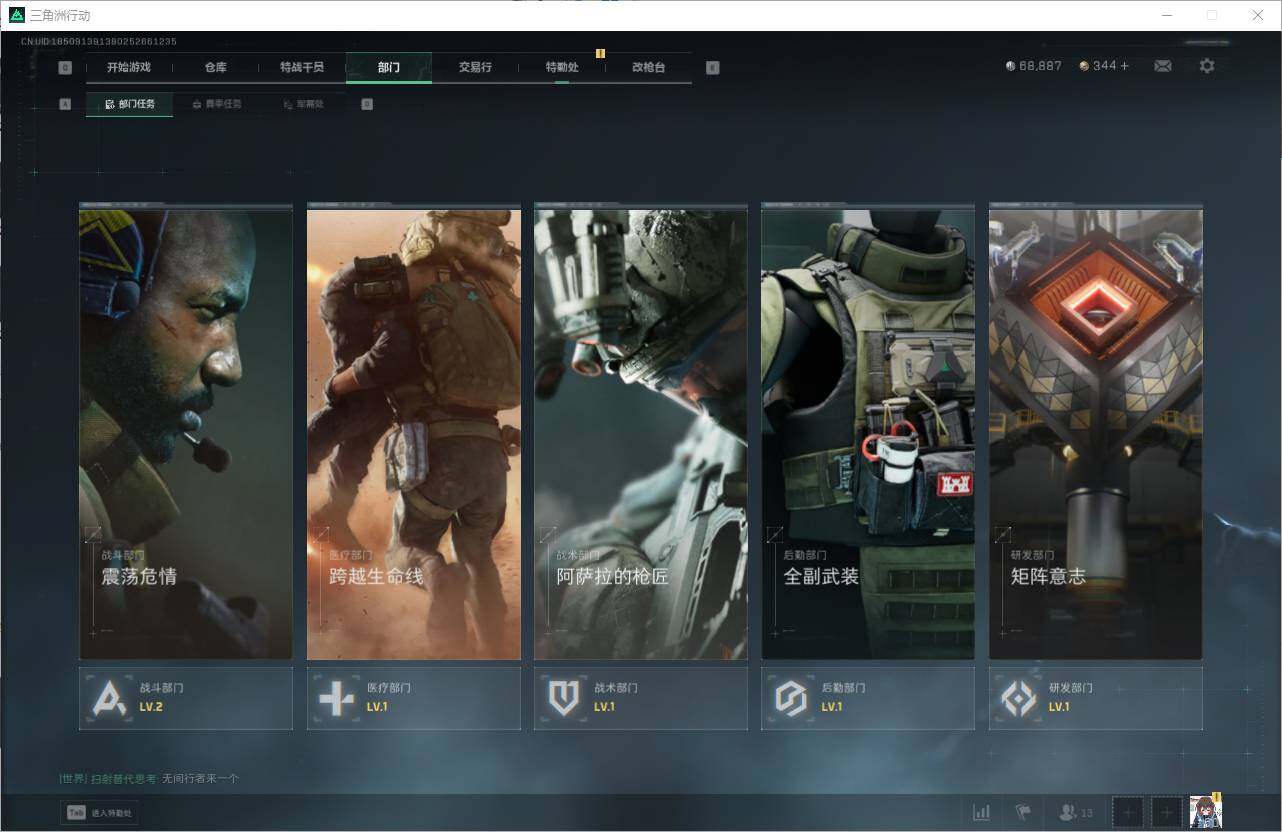Click the A key hint by sub-tabs
1282x832 pixels.
[65, 104]
